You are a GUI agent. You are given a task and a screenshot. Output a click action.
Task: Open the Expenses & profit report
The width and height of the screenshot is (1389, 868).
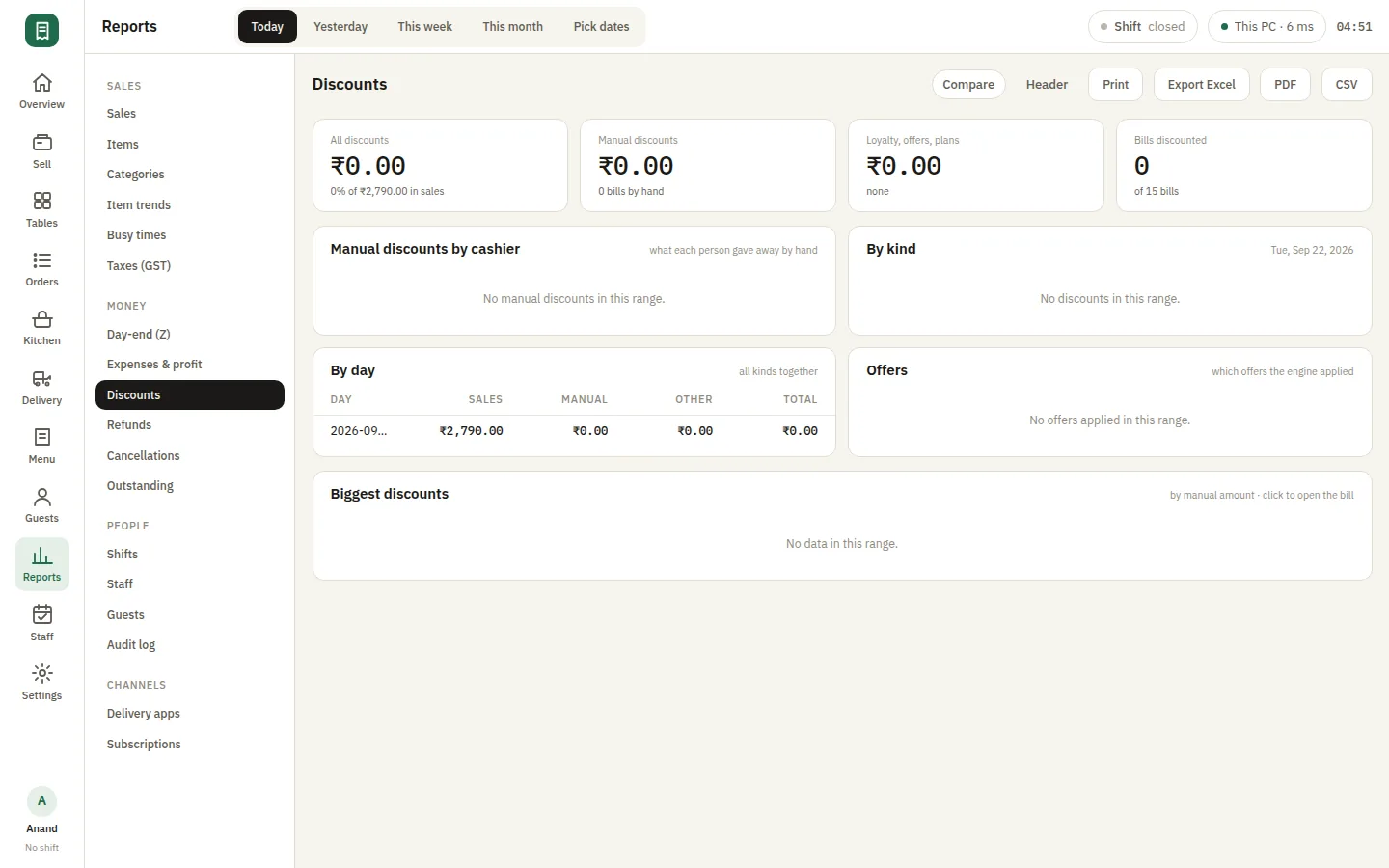[x=190, y=365]
